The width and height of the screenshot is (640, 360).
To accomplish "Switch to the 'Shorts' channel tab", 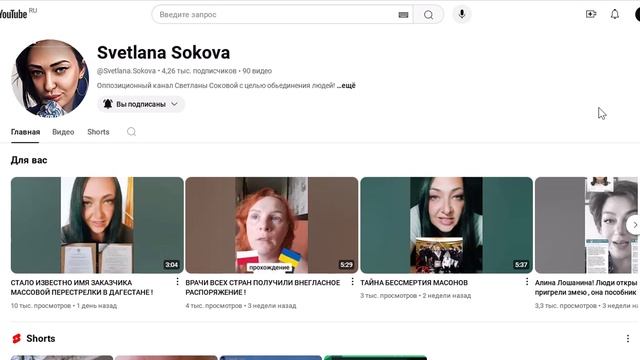I will pos(98,132).
